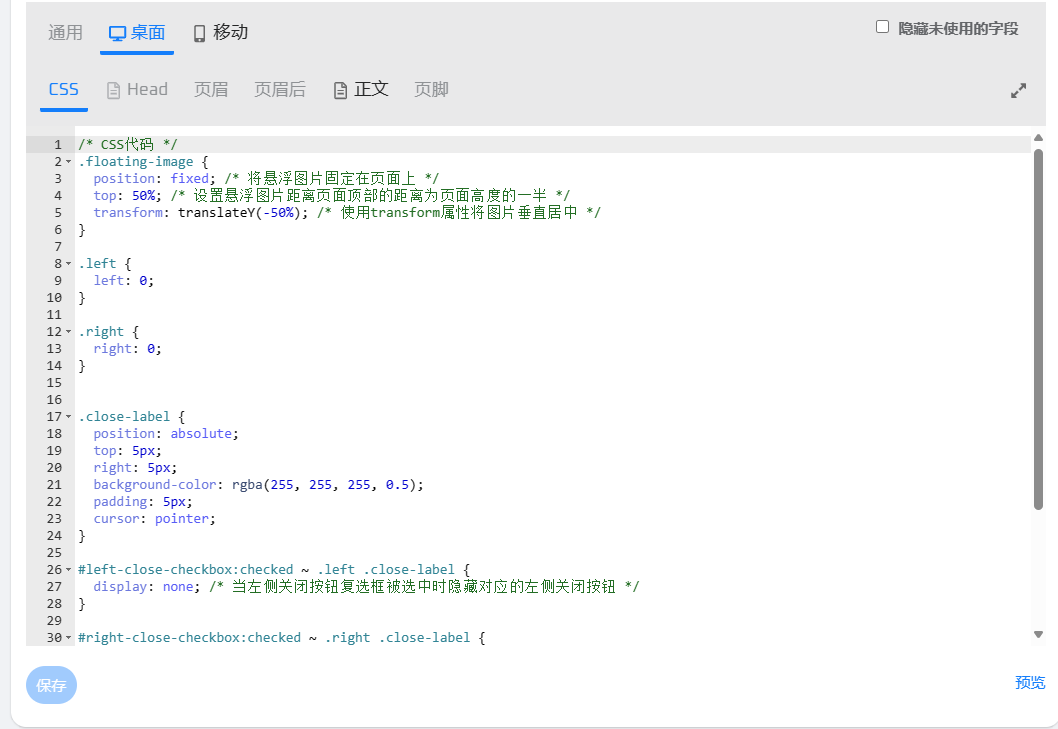Fold the .right block at line 12
The width and height of the screenshot is (1058, 729).
tap(68, 332)
